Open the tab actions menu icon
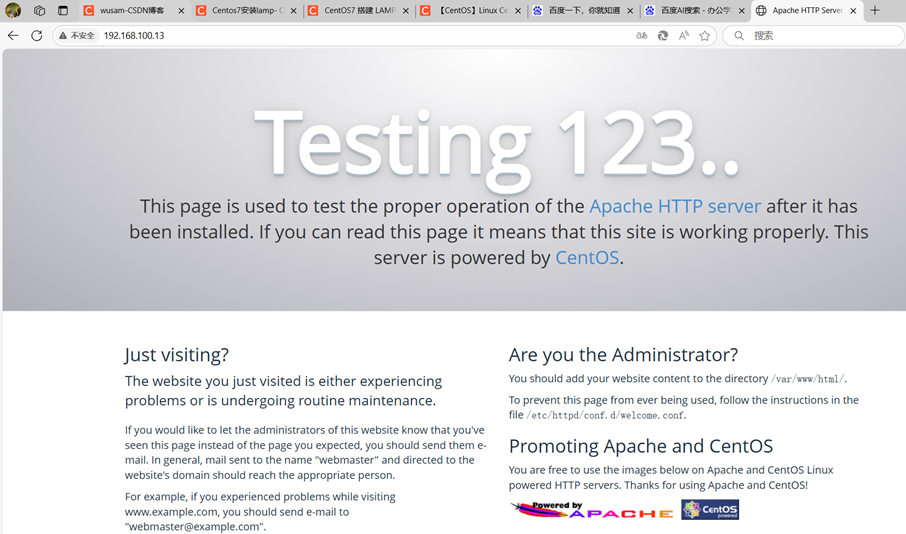Viewport: 906px width, 534px height. click(63, 10)
